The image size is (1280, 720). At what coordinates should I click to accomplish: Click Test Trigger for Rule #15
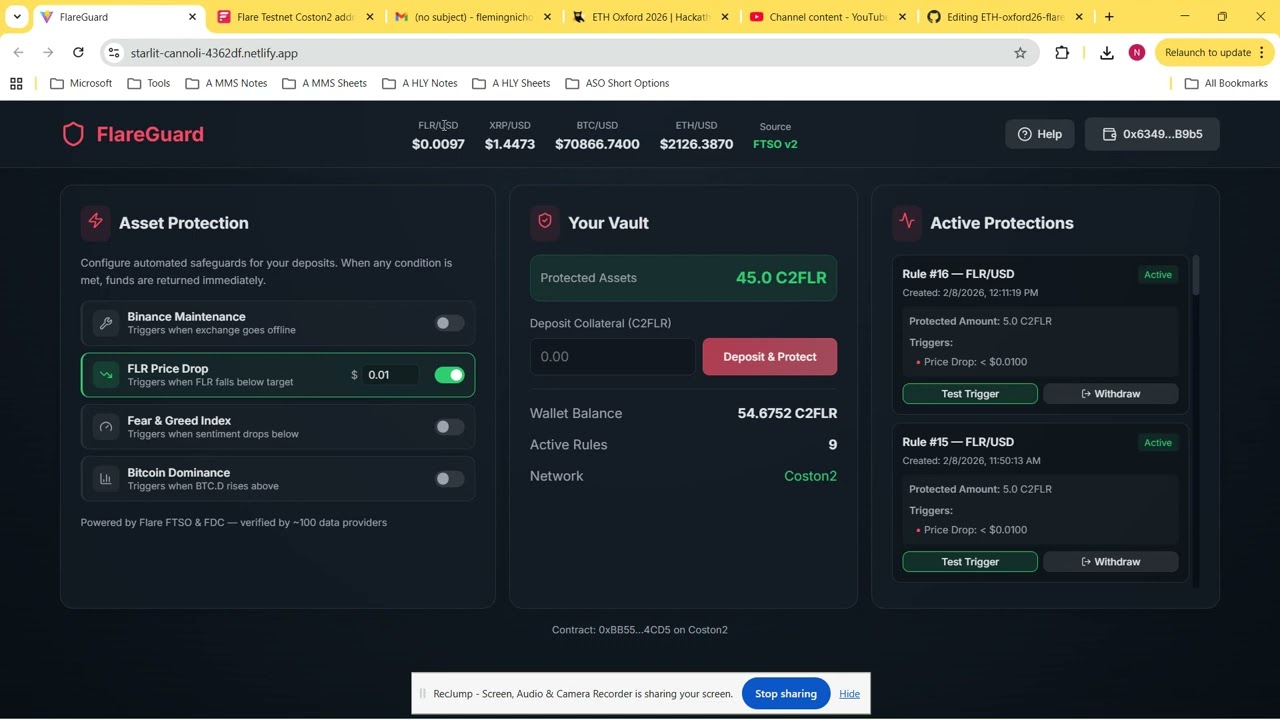(x=970, y=562)
